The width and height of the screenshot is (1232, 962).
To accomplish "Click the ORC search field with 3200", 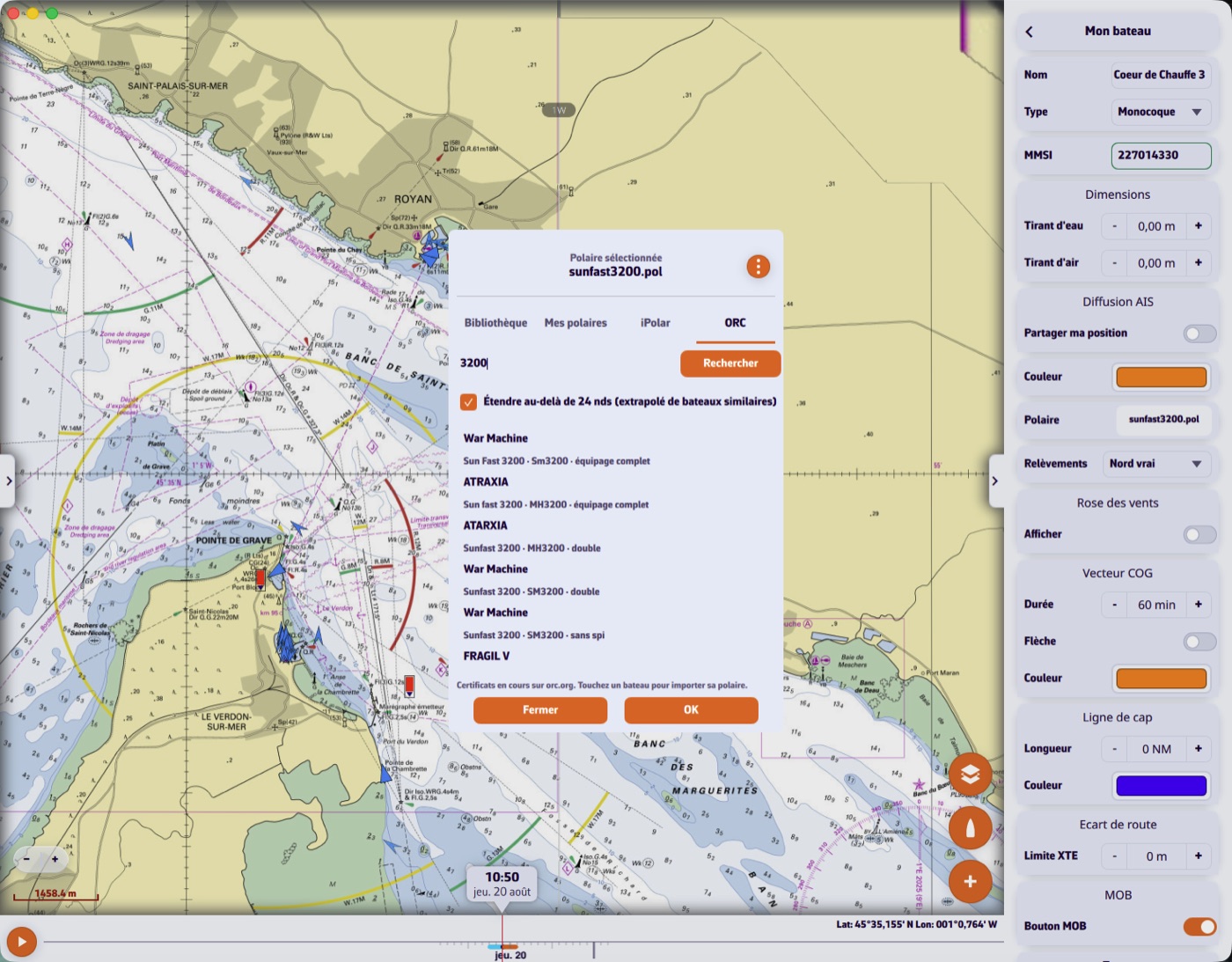I will point(566,364).
